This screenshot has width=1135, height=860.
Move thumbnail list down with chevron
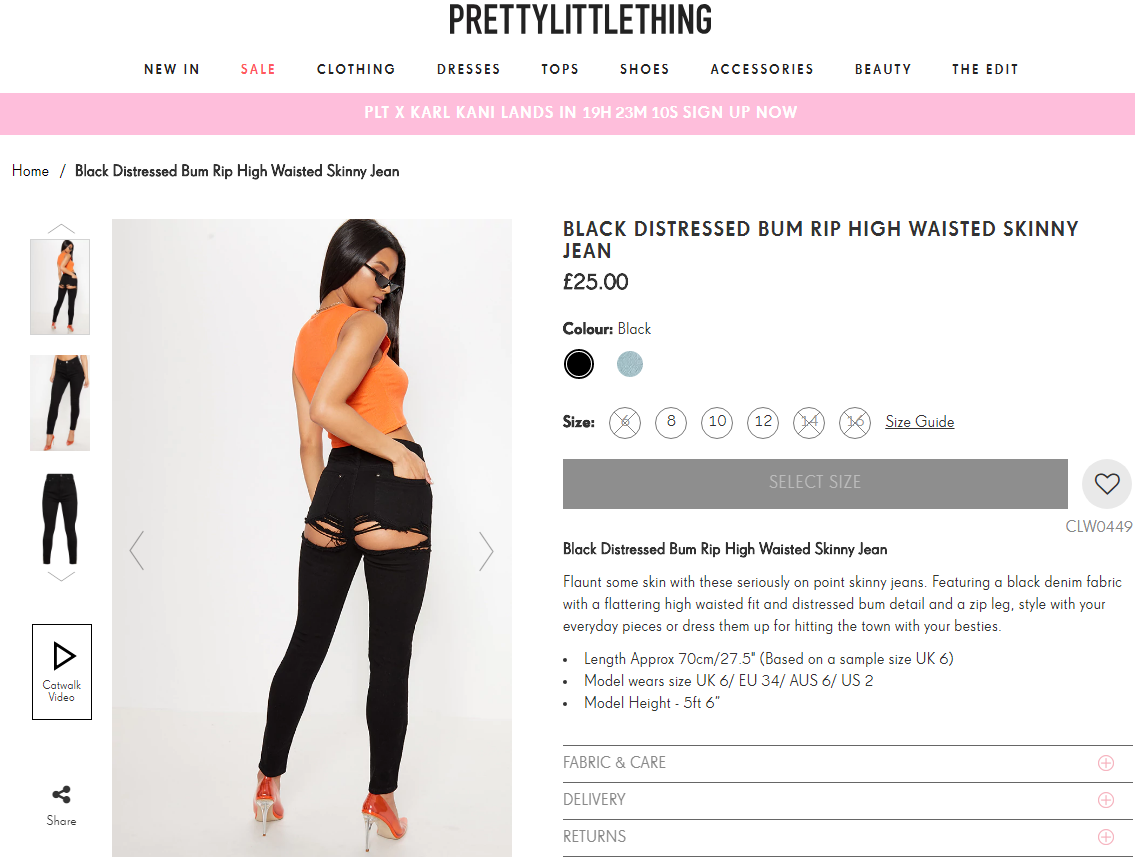coord(61,576)
